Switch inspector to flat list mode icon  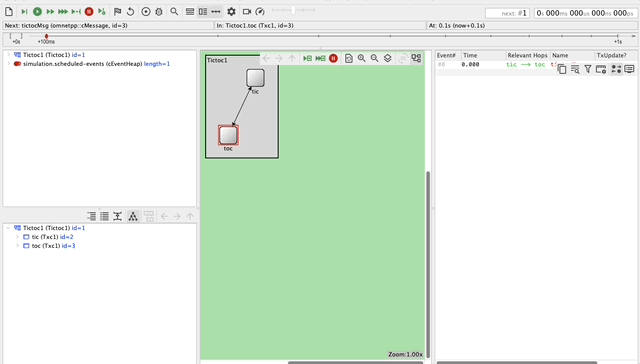[x=104, y=216]
